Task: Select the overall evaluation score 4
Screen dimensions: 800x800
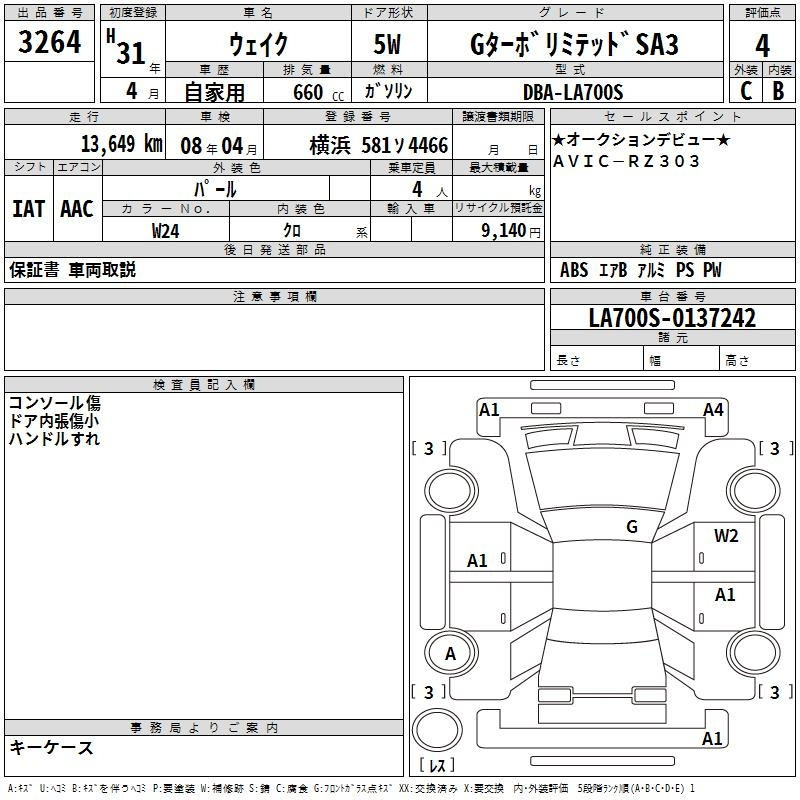Action: (x=762, y=45)
